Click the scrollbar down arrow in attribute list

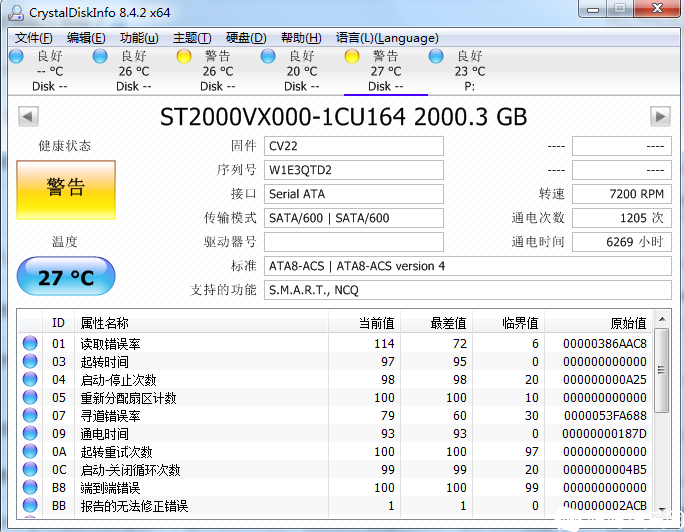[662, 510]
